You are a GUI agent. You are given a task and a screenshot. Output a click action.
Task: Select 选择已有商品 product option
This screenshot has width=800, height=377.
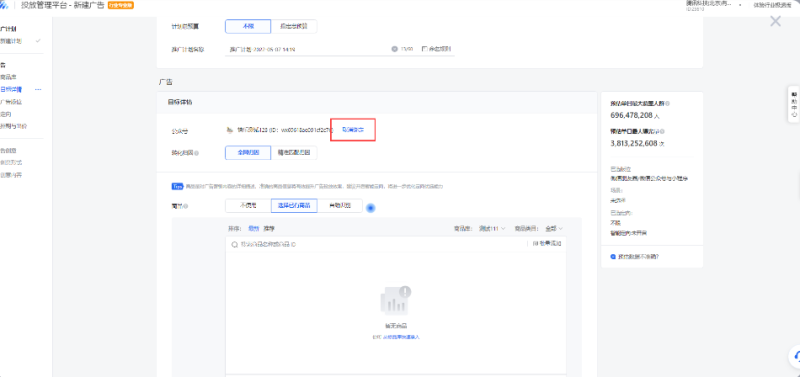[294, 206]
